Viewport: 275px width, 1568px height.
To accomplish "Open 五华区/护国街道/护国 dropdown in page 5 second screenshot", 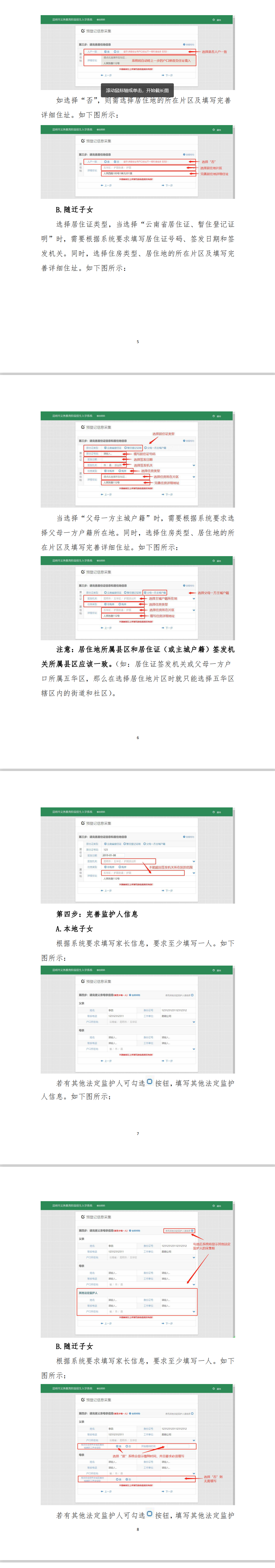I will point(149,167).
